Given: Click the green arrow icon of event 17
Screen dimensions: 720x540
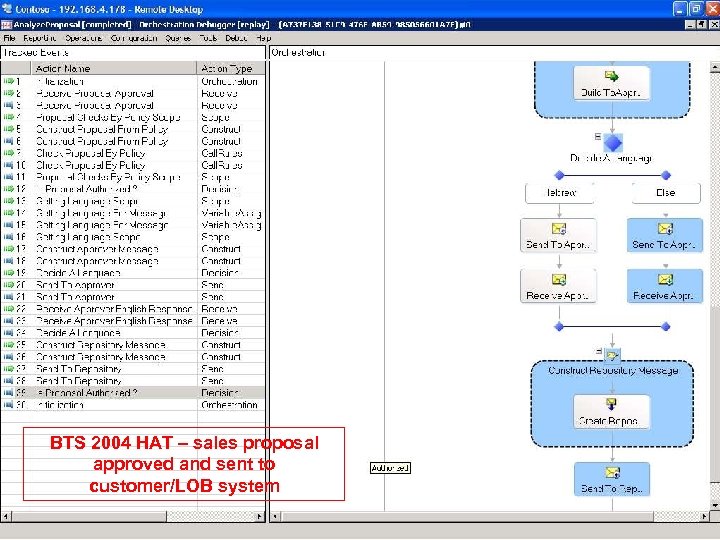Looking at the screenshot, I should (x=8, y=249).
